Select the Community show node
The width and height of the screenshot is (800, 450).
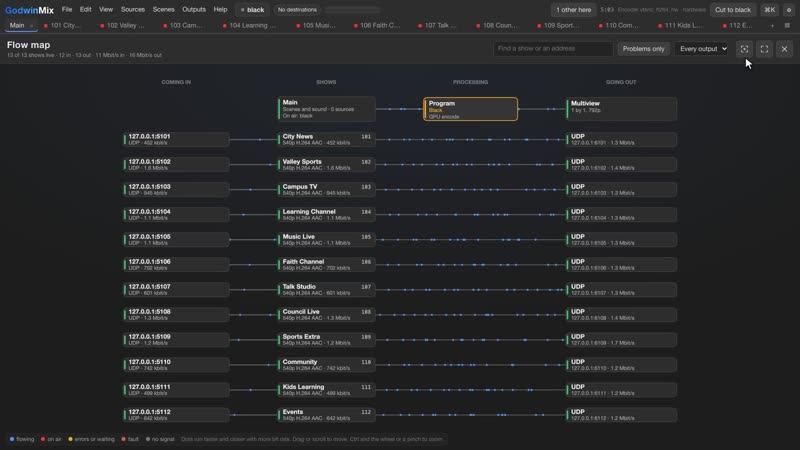[x=327, y=364]
